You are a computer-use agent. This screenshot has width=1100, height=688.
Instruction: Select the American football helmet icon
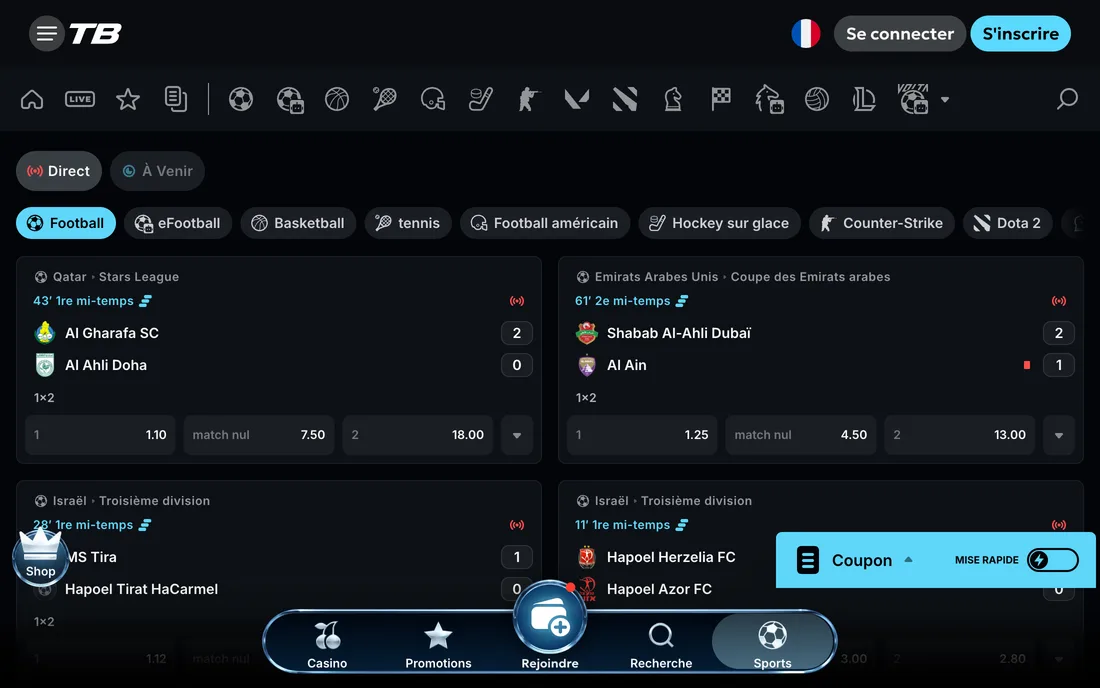pyautogui.click(x=433, y=100)
